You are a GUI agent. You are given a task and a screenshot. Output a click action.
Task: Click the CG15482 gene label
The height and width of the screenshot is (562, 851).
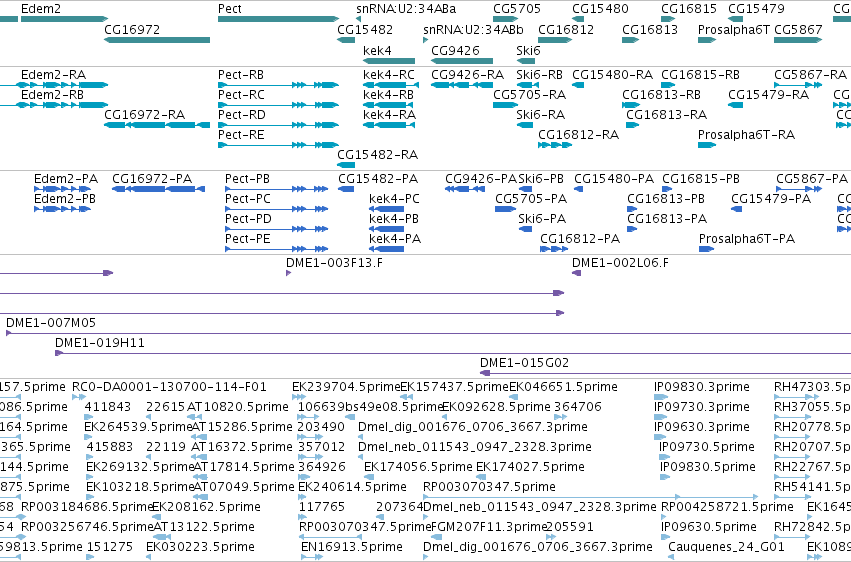[365, 29]
